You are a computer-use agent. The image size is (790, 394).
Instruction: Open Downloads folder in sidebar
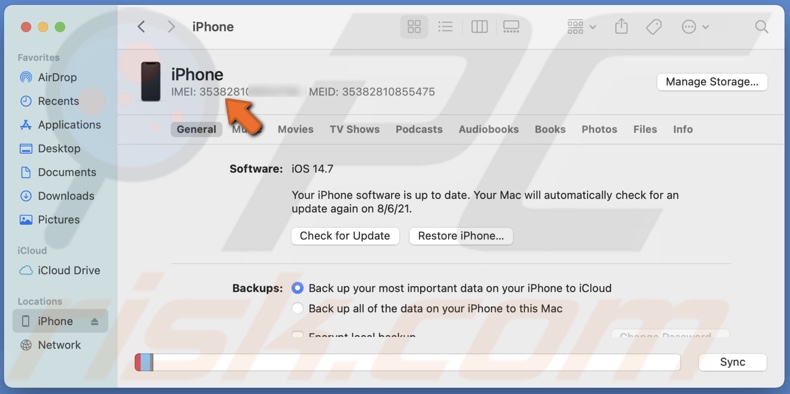(x=56, y=196)
